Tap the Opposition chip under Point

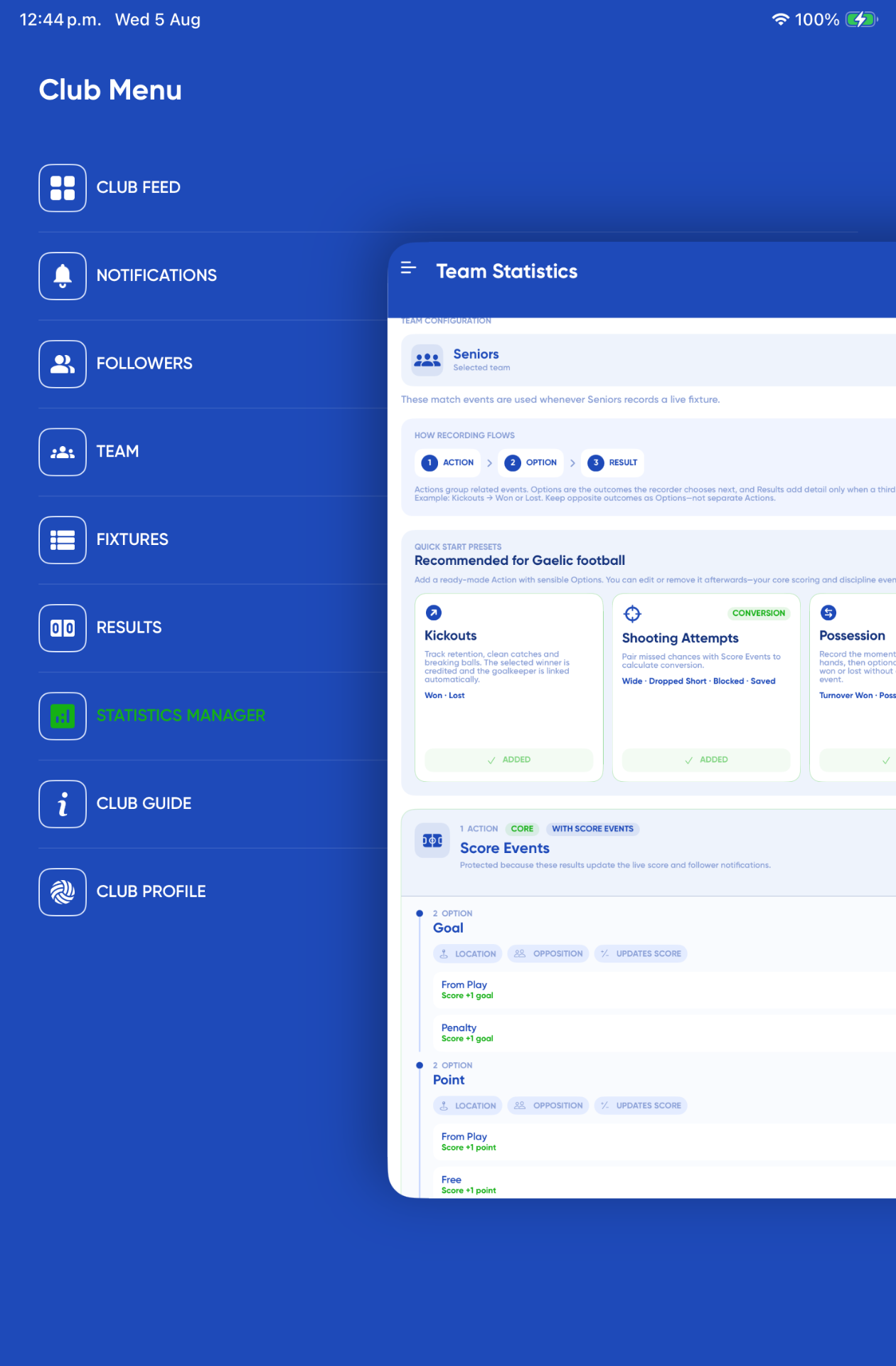point(548,1106)
